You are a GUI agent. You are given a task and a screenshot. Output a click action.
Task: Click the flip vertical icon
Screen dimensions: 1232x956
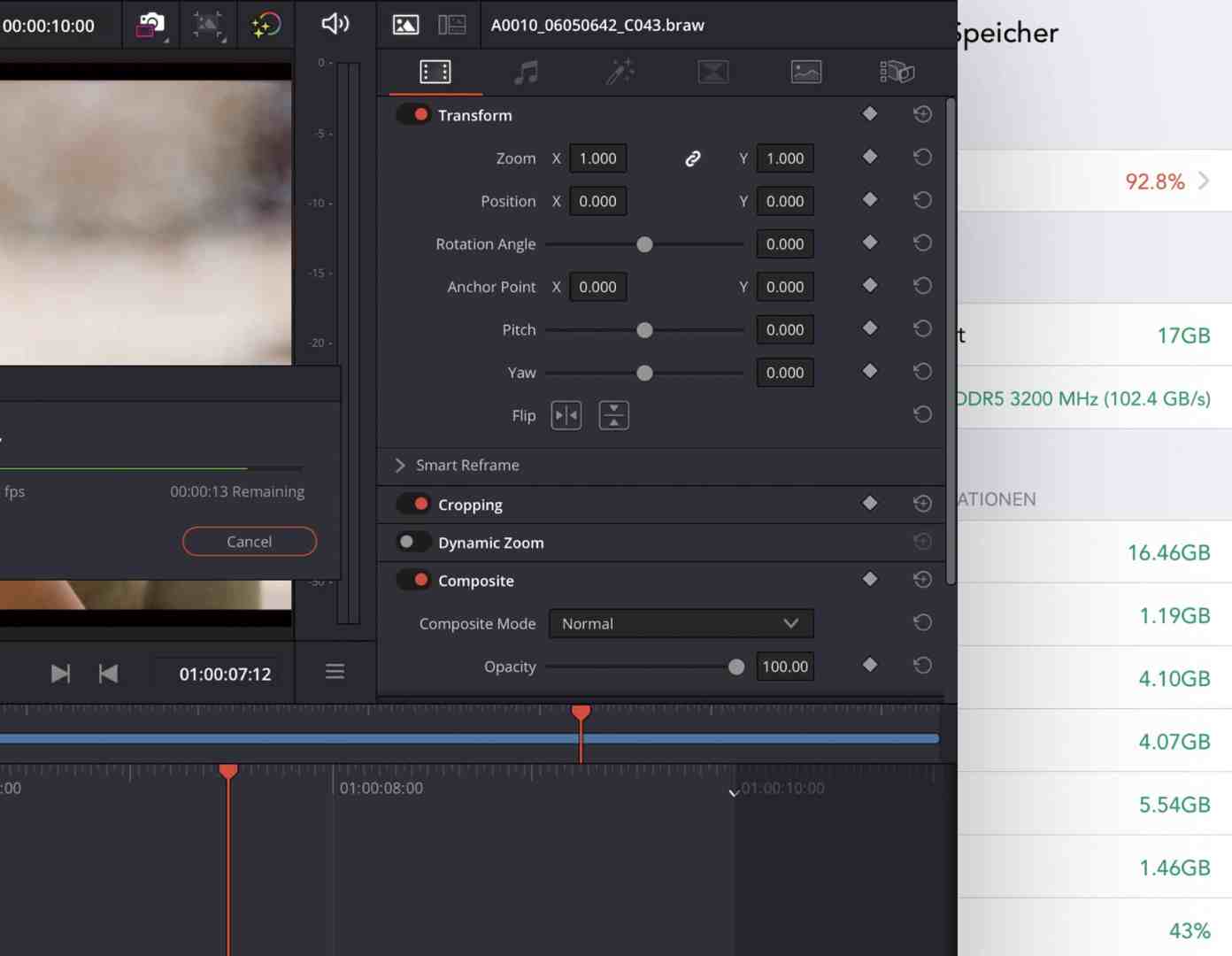(x=614, y=414)
